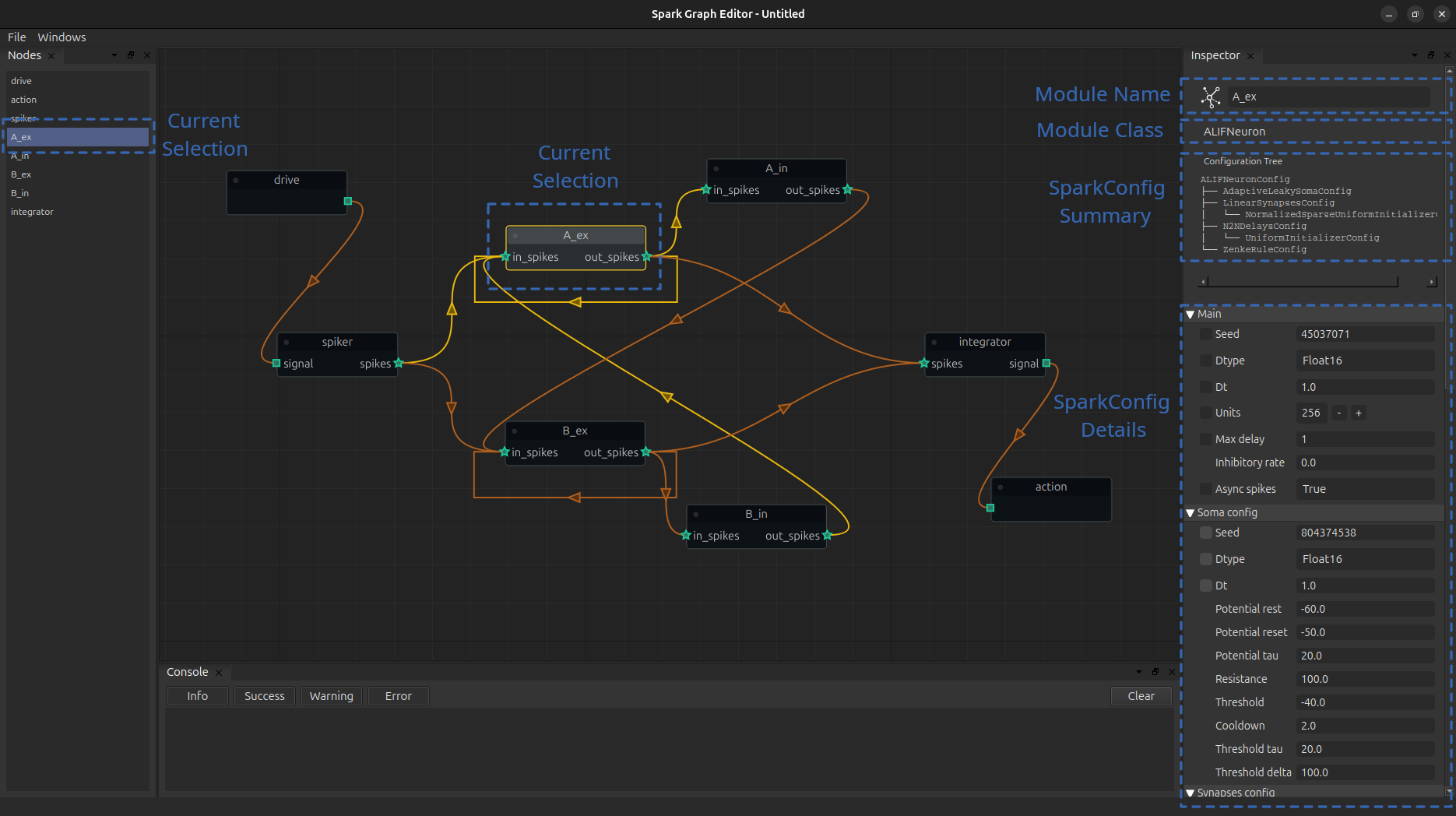The image size is (1456, 816).
Task: Click the out_spikes star port on A_ex node
Action: (x=646, y=256)
